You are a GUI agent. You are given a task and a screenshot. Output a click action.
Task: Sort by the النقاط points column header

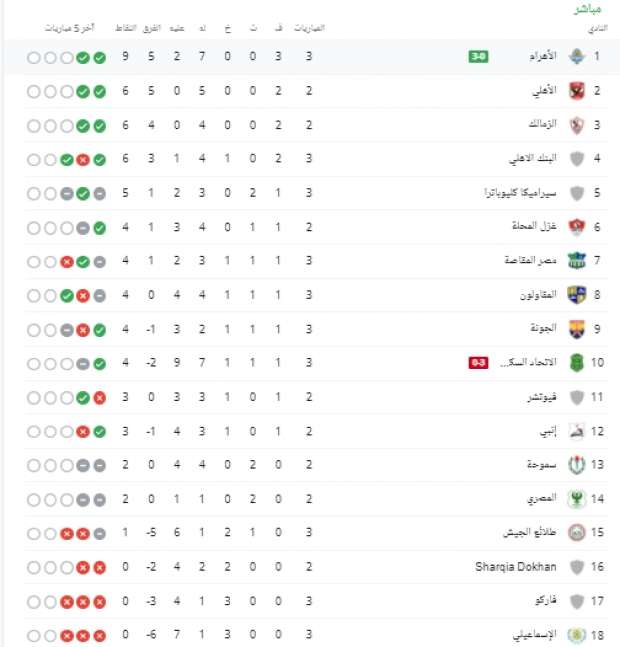126,28
